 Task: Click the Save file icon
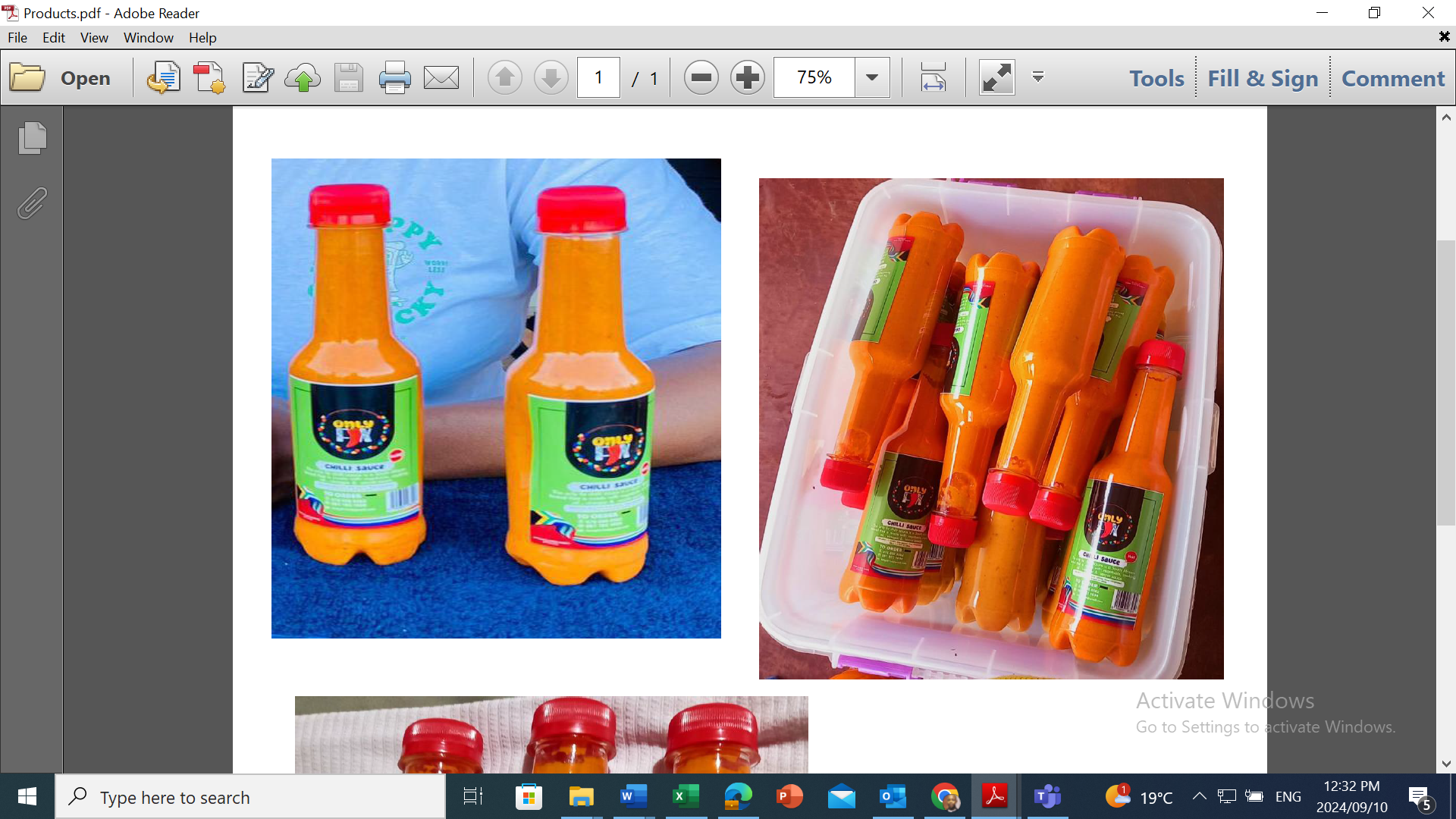348,77
